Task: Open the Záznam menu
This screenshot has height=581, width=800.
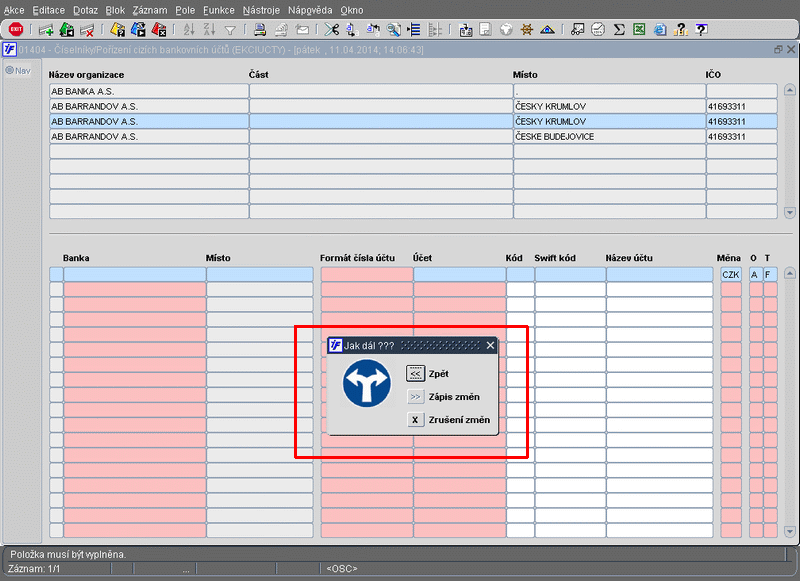Action: click(150, 9)
